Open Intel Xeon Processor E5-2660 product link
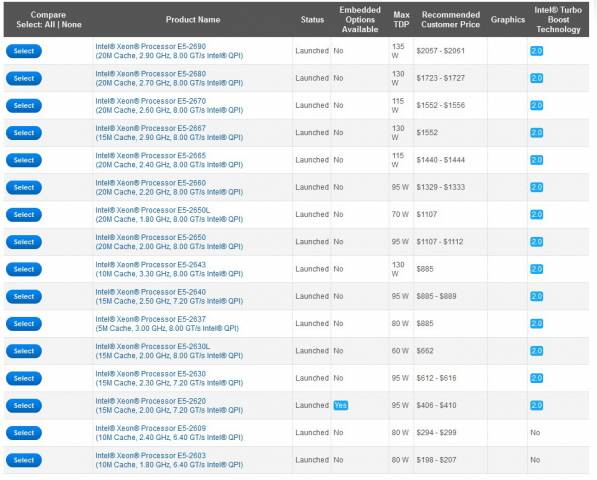597x480 pixels. click(169, 187)
